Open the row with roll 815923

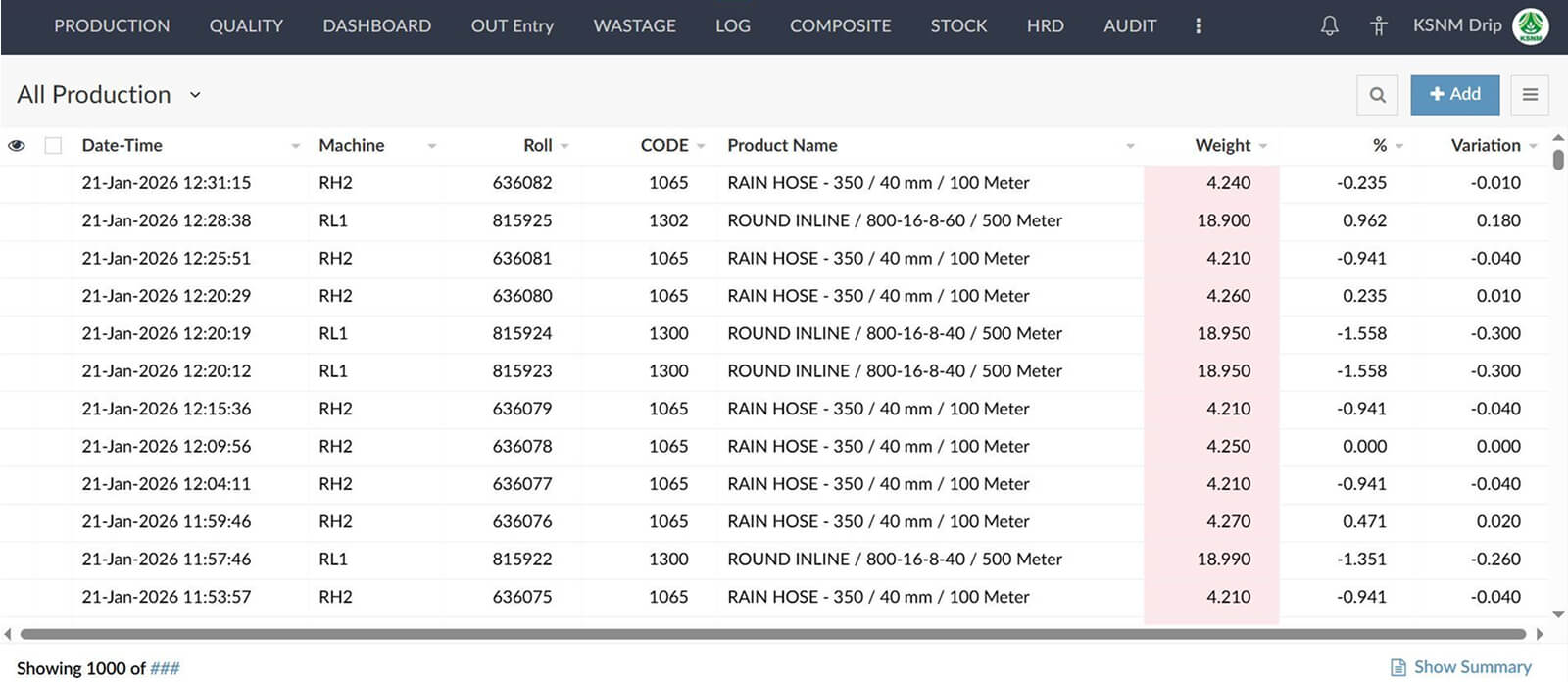(x=774, y=371)
